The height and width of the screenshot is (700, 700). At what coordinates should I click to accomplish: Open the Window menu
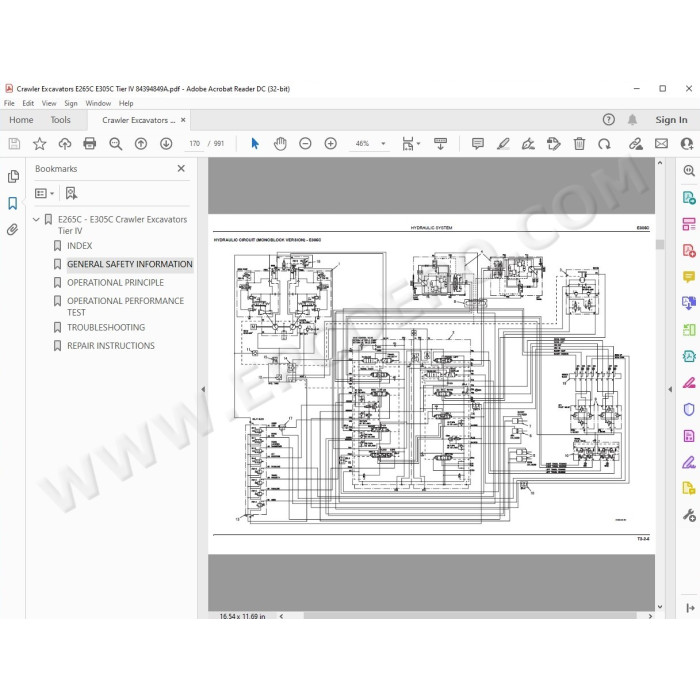(98, 103)
